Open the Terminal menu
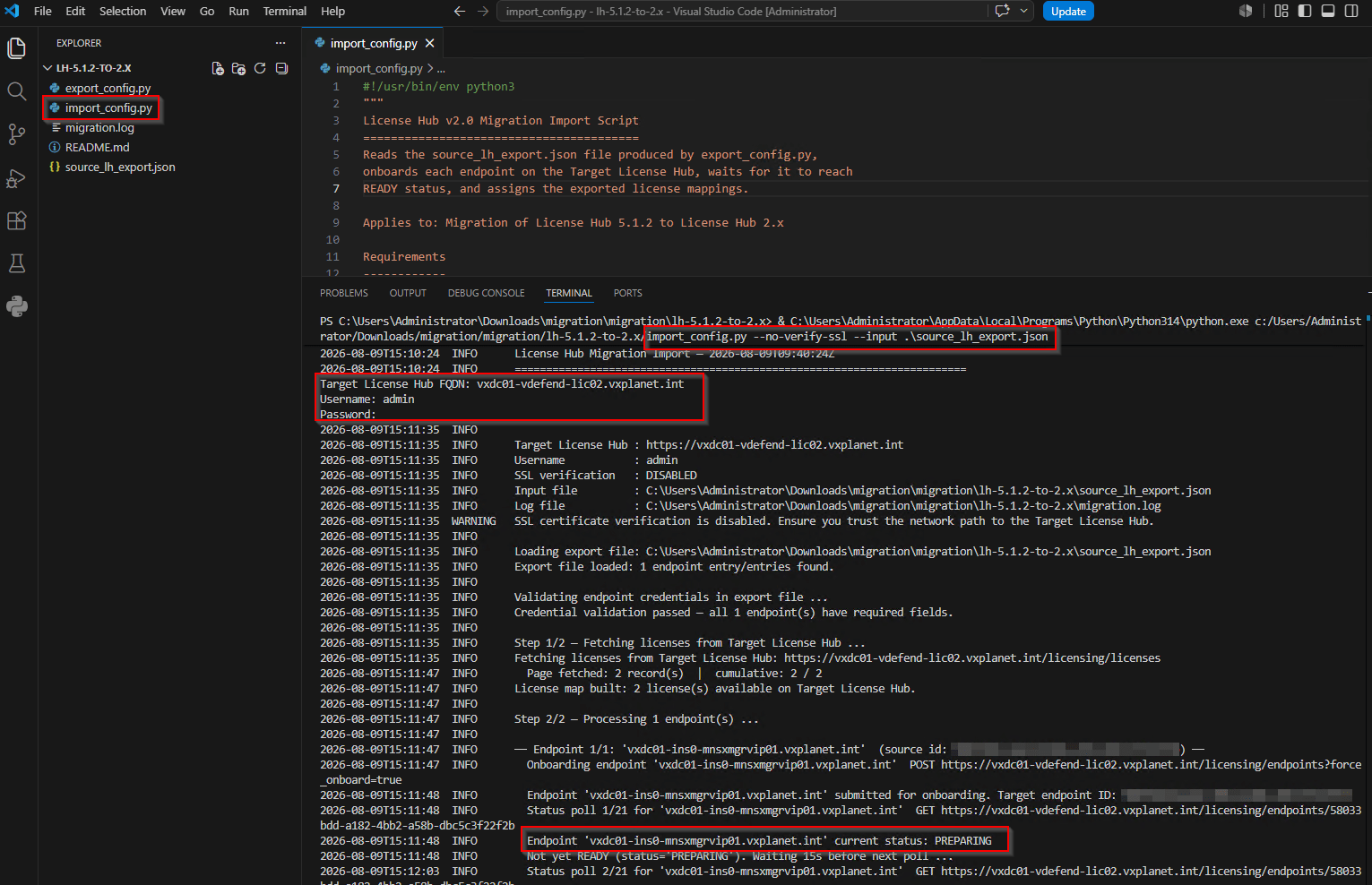Viewport: 1372px width, 885px height. click(285, 12)
